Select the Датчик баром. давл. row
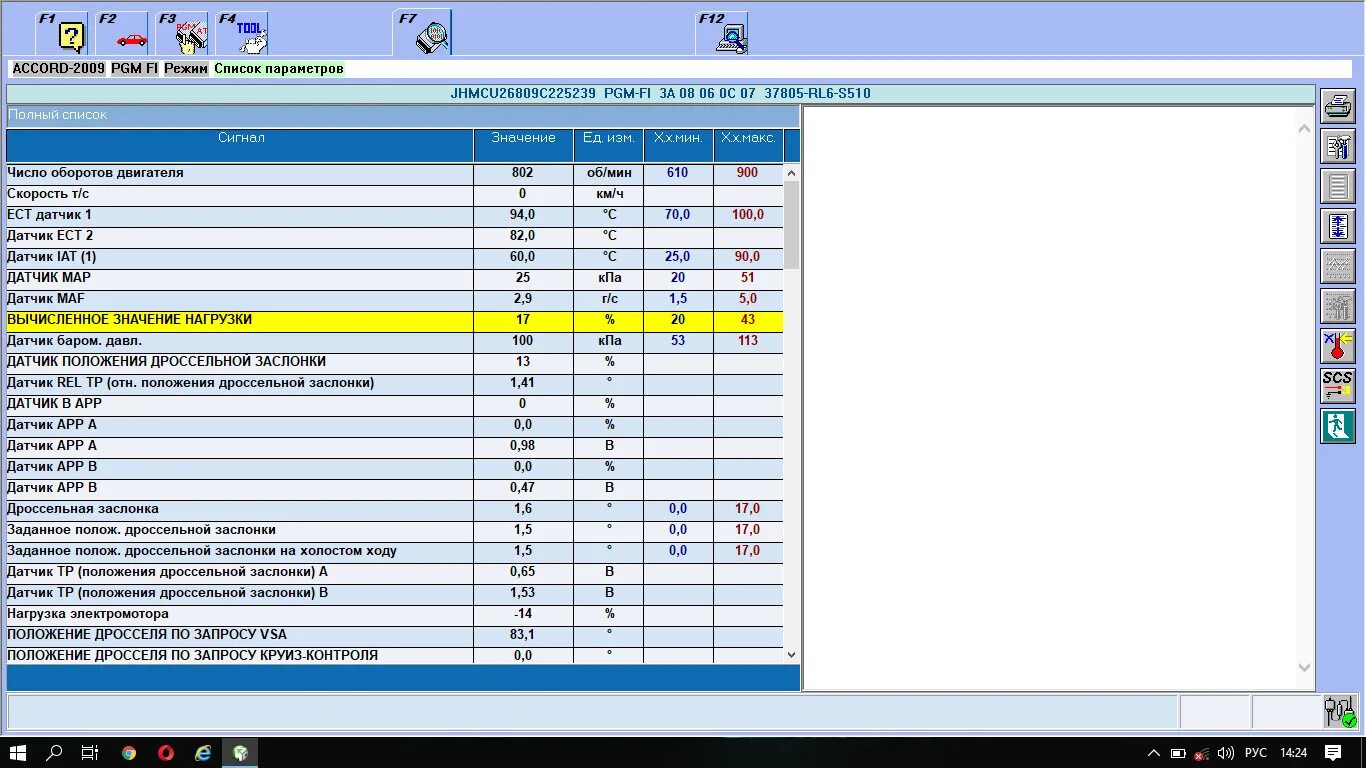The width and height of the screenshot is (1366, 768). [395, 341]
